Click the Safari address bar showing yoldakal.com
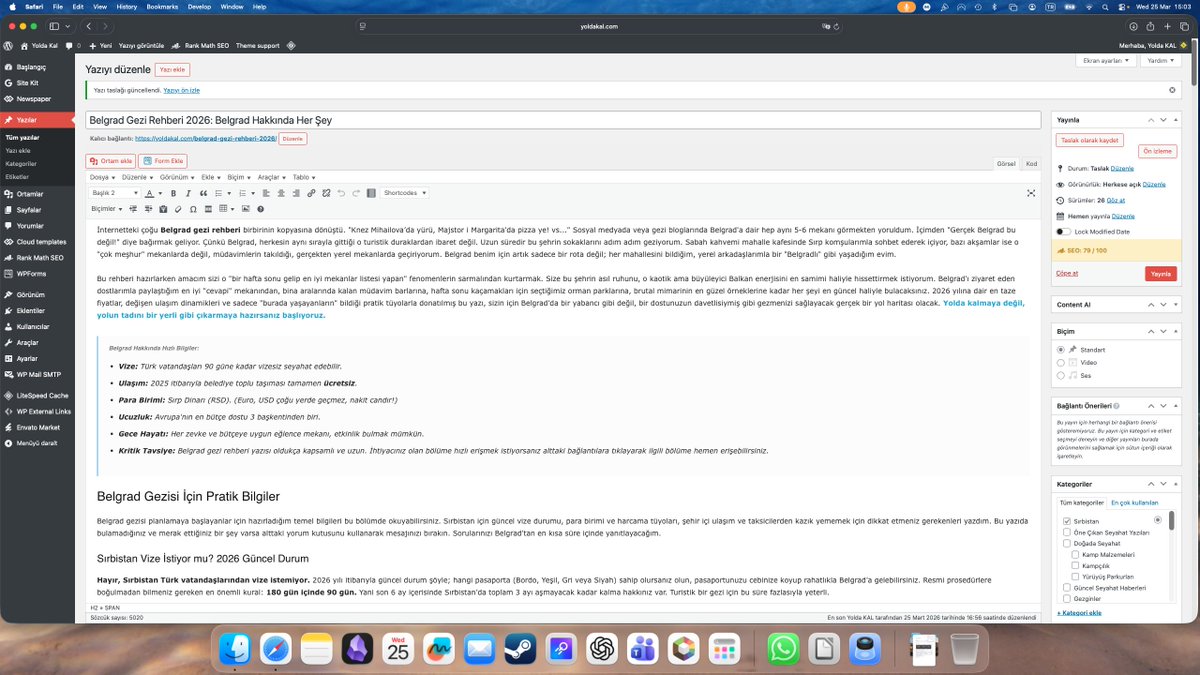Screen dimensions: 1200x675 coord(599,26)
